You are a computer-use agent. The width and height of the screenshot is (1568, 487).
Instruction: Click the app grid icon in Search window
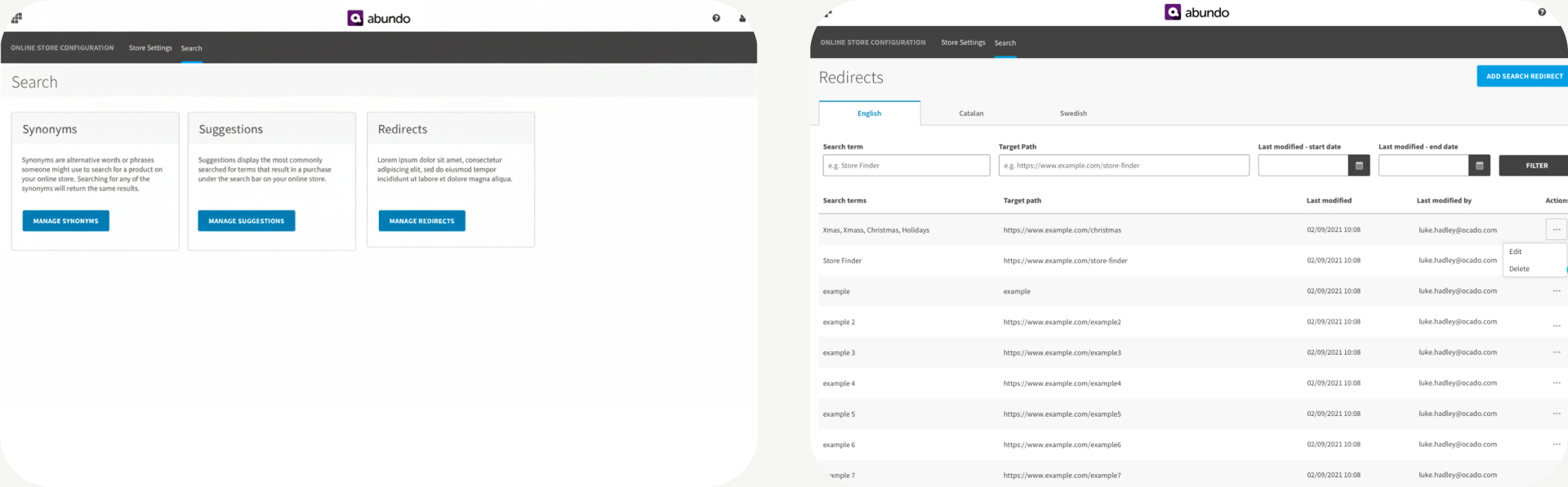16,18
